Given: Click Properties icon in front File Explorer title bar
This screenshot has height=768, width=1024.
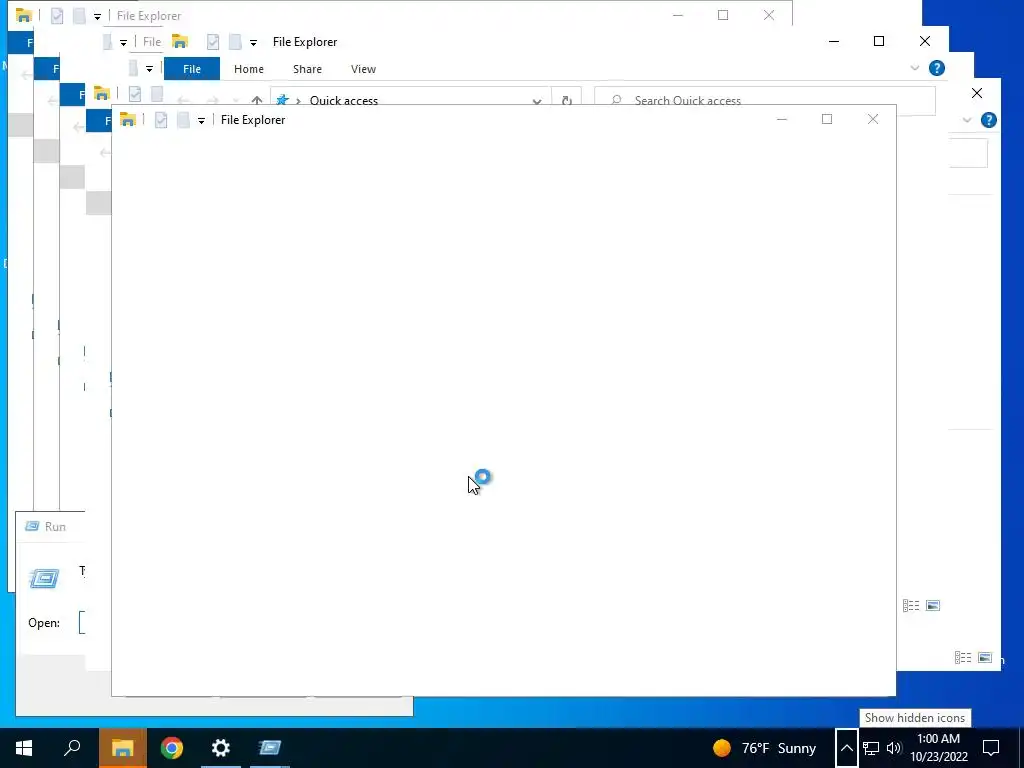Looking at the screenshot, I should [x=161, y=120].
